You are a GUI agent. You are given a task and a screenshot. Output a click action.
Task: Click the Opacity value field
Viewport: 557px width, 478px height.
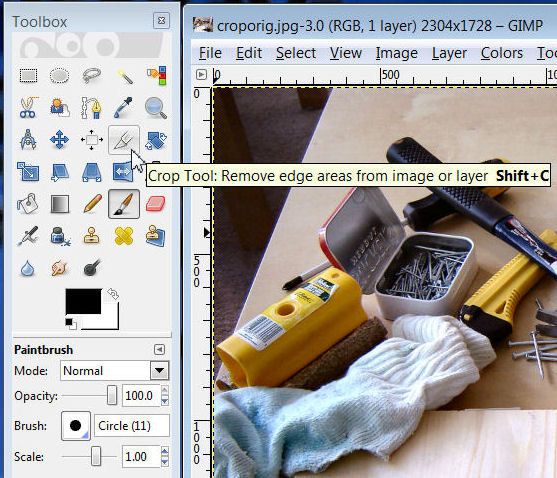(x=141, y=395)
